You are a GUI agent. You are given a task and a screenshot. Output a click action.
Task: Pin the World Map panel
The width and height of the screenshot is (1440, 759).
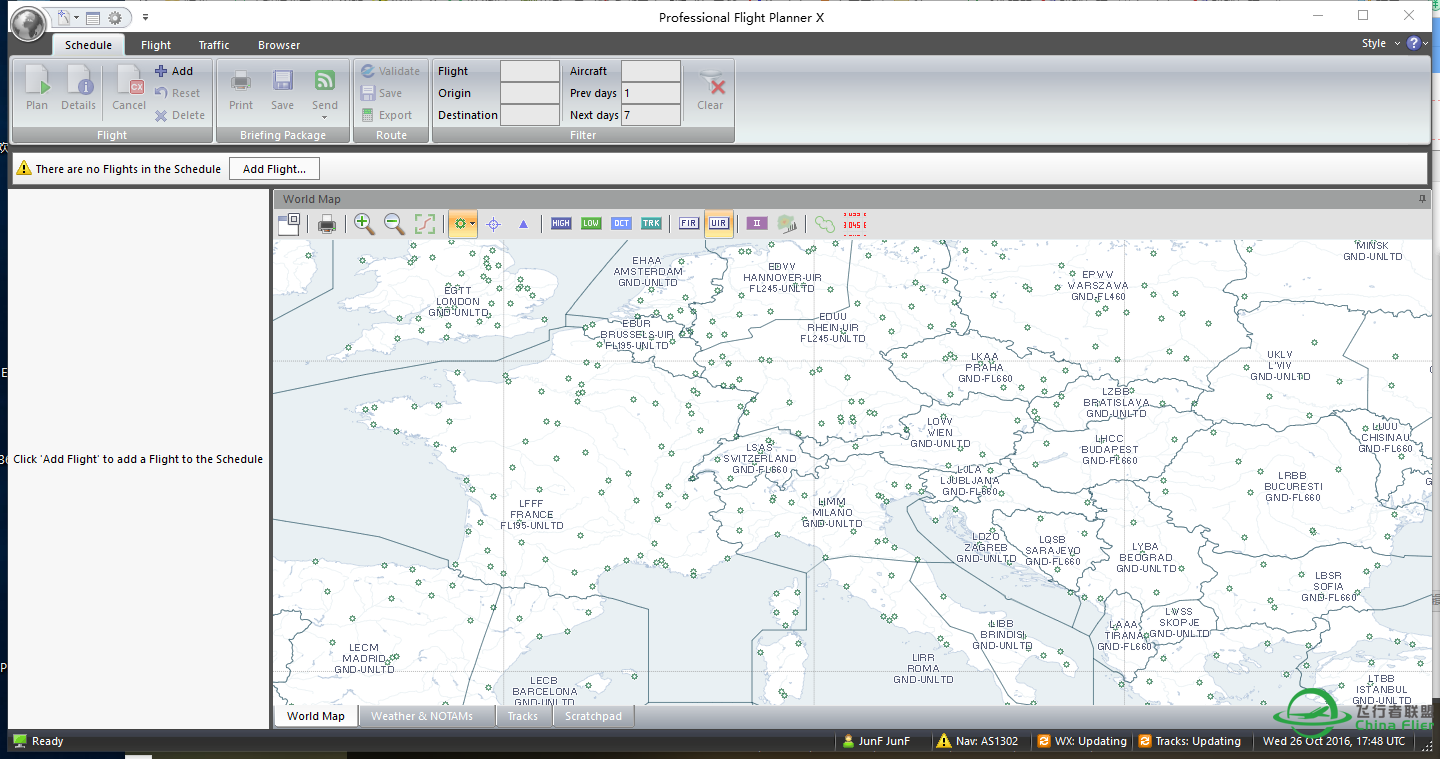click(x=1422, y=199)
